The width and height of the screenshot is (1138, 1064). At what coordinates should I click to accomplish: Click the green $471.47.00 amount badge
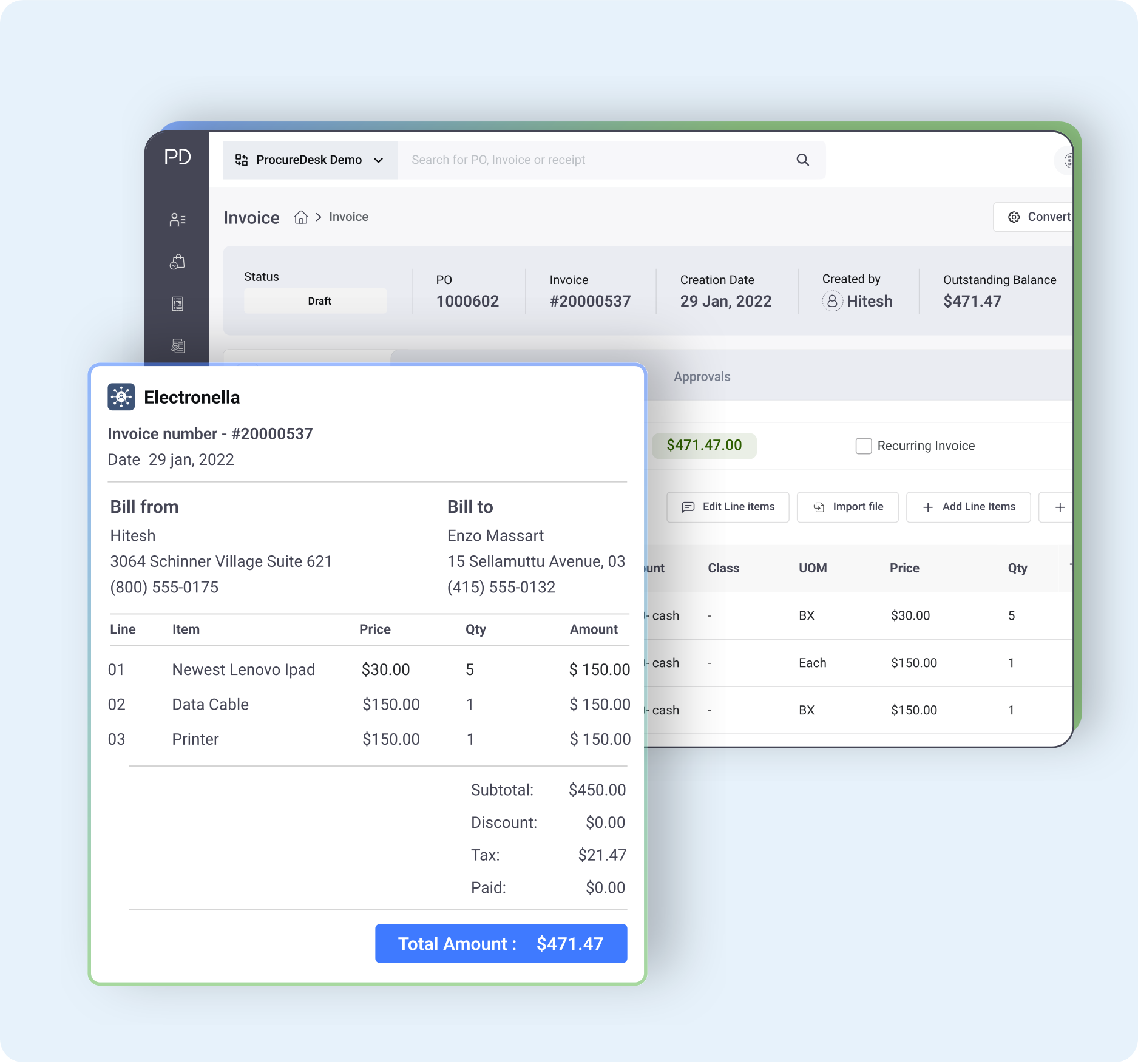click(704, 446)
